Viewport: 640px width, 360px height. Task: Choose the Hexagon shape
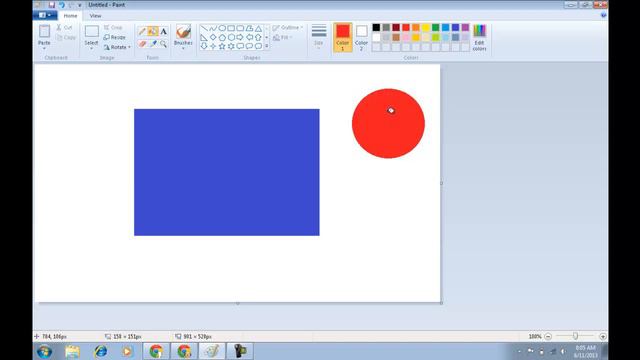(x=231, y=37)
